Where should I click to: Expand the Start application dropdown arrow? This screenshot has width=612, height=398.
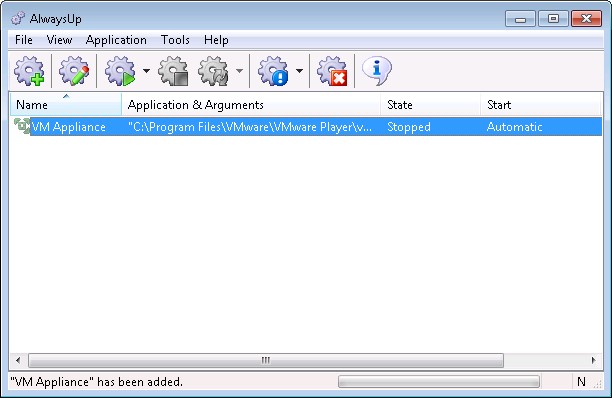click(146, 71)
